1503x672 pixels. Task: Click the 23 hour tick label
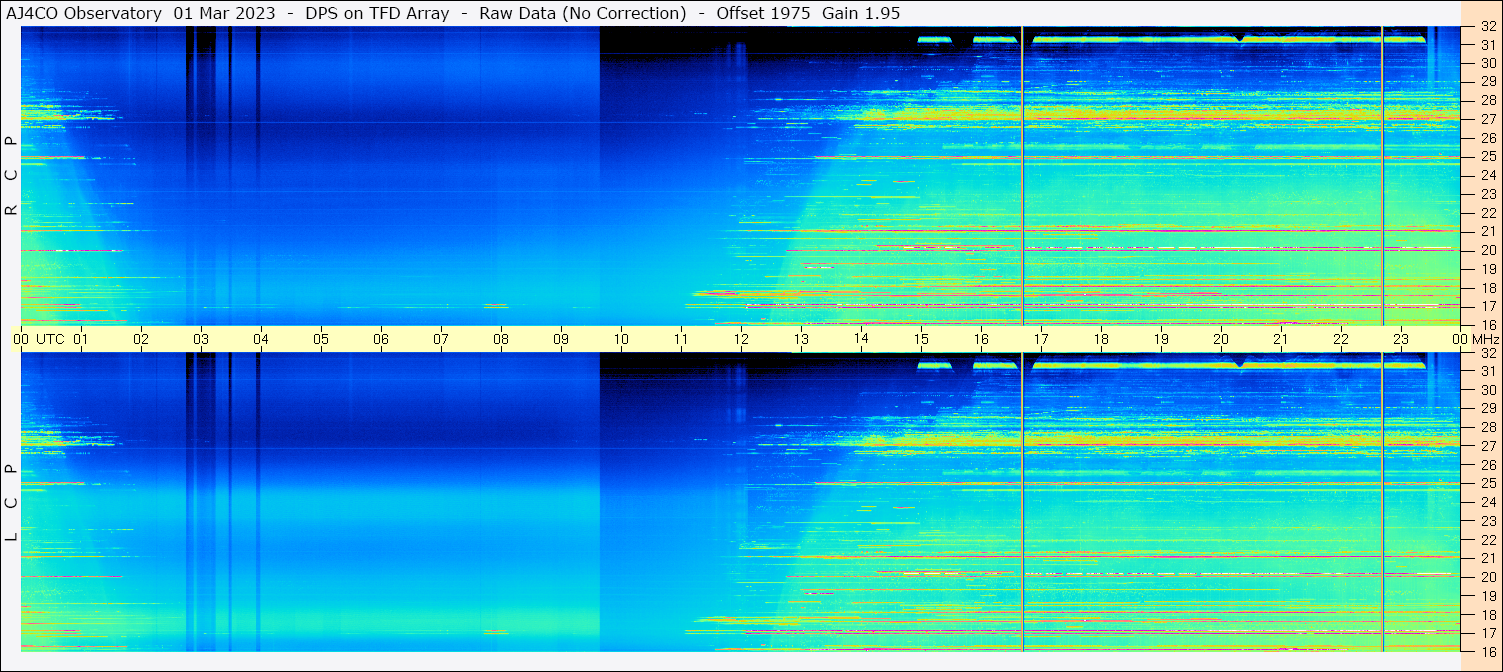coord(1401,339)
